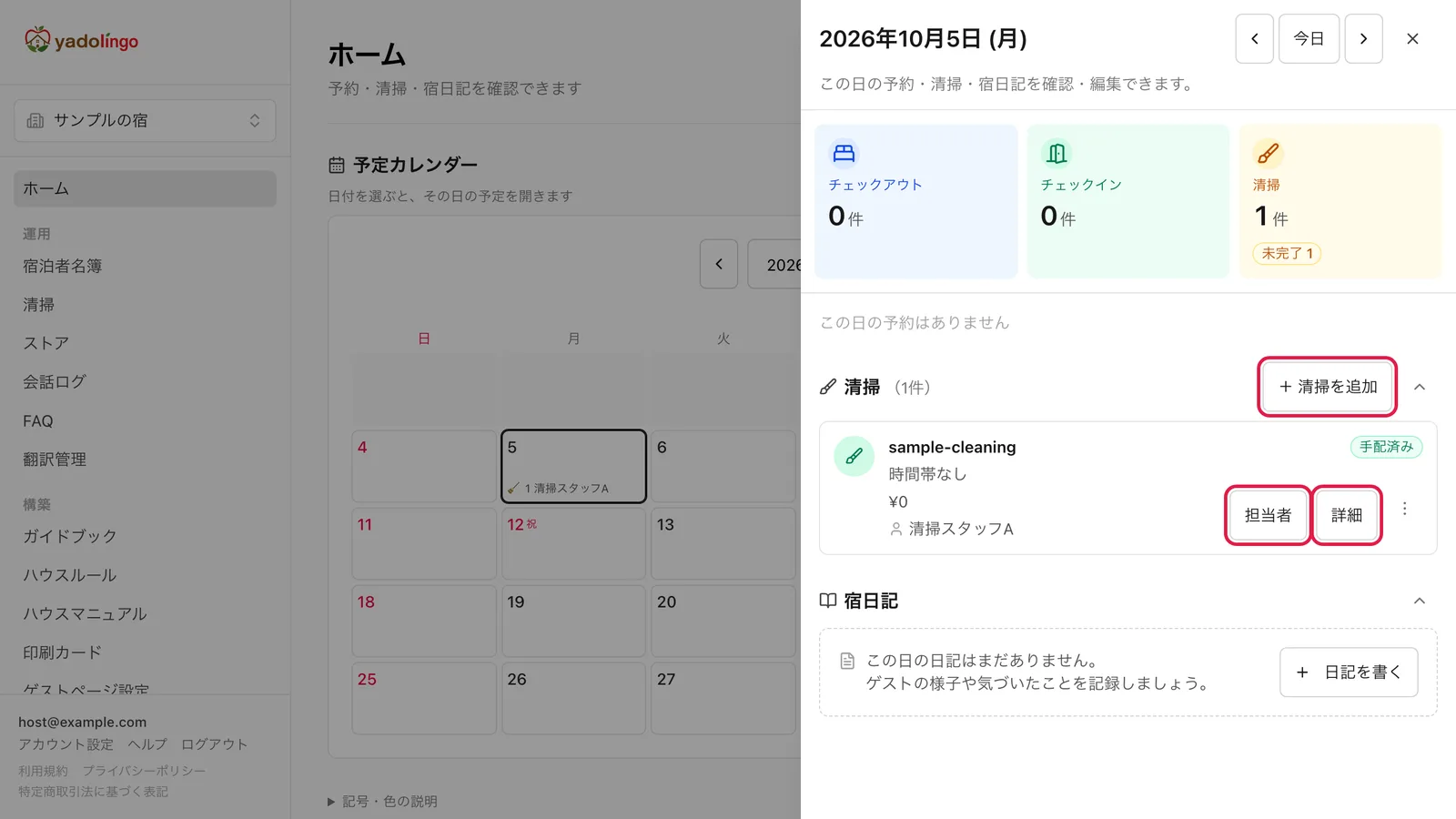The height and width of the screenshot is (819, 1456).
Task: Click the green brush avatar of sample-cleaning
Action: [854, 457]
